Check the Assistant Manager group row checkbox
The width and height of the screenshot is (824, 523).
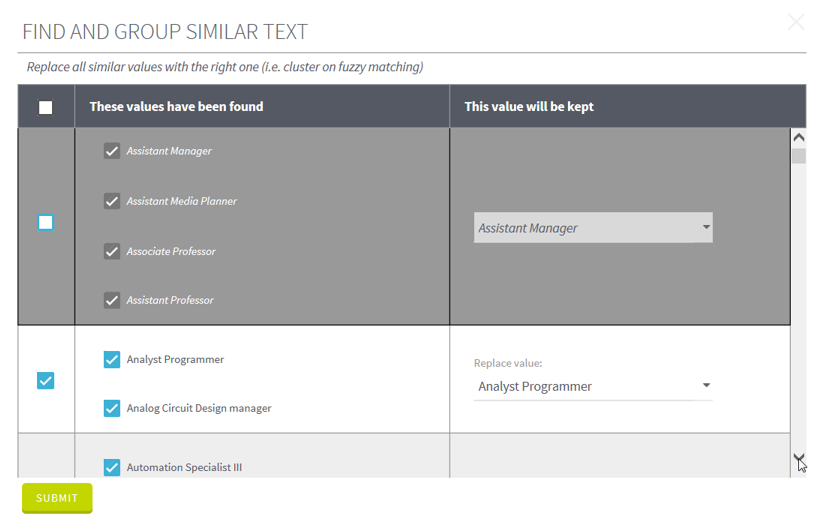pos(46,222)
